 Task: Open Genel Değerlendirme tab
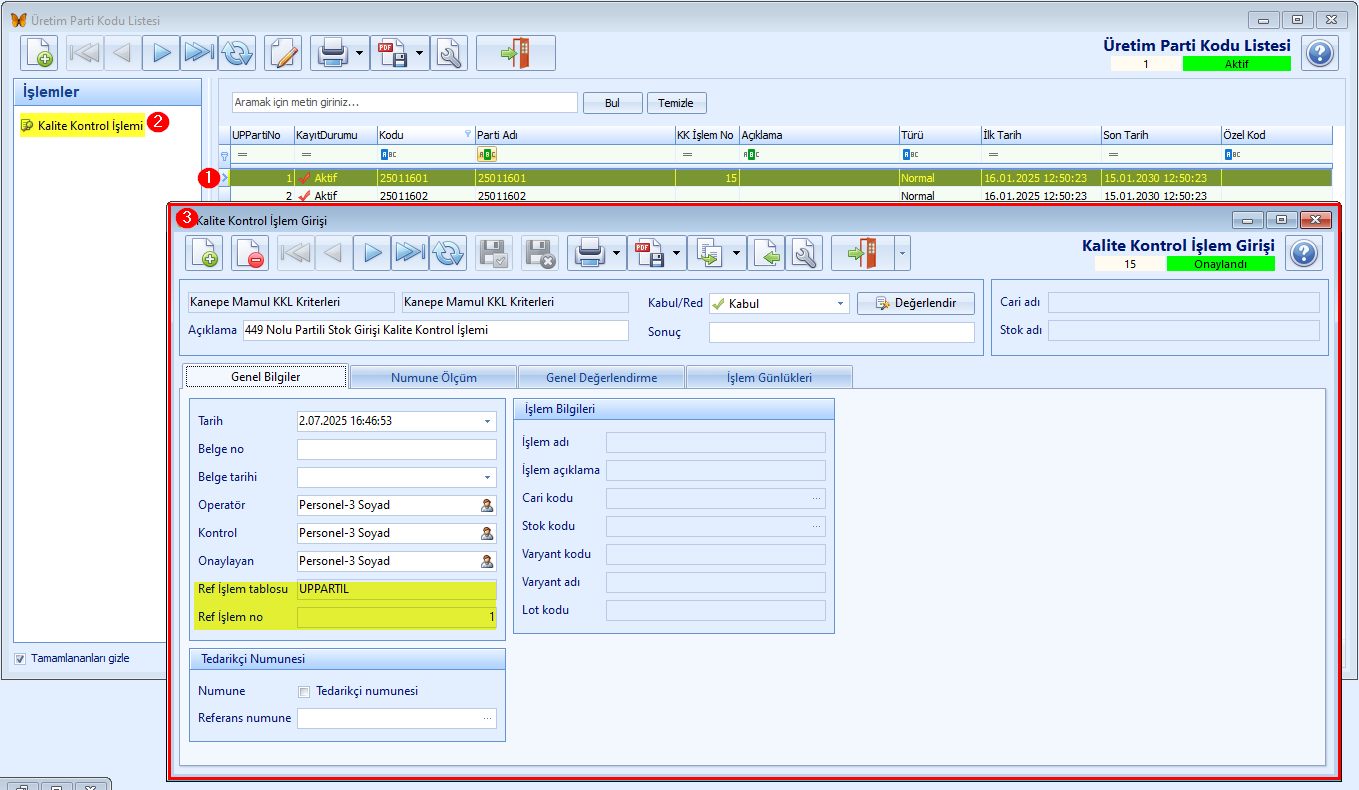point(601,377)
